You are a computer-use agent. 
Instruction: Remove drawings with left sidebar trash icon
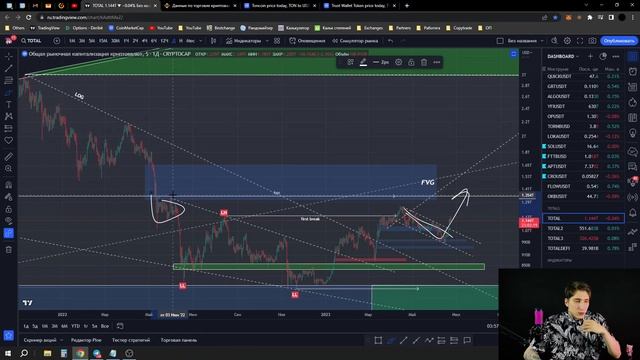click(9, 249)
